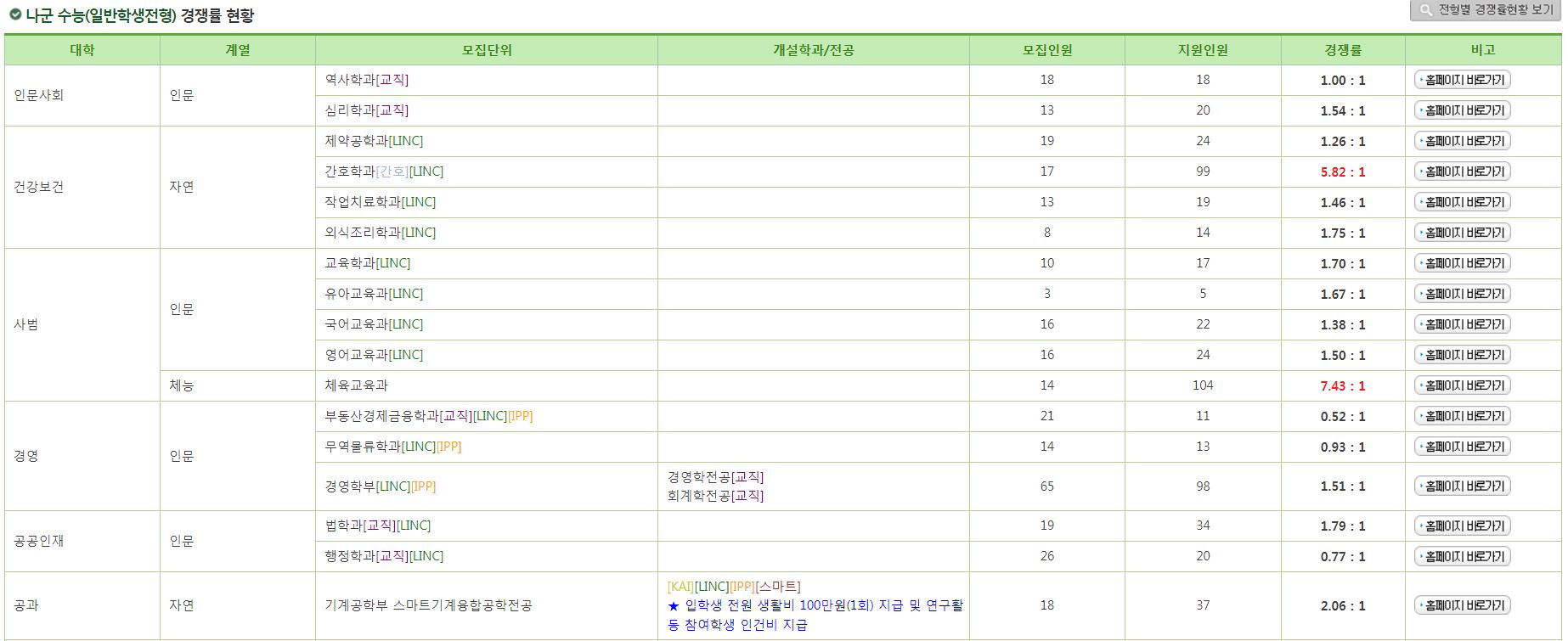1568x641 pixels.
Task: Click the 공공인재 college cell
Action: click(82, 541)
